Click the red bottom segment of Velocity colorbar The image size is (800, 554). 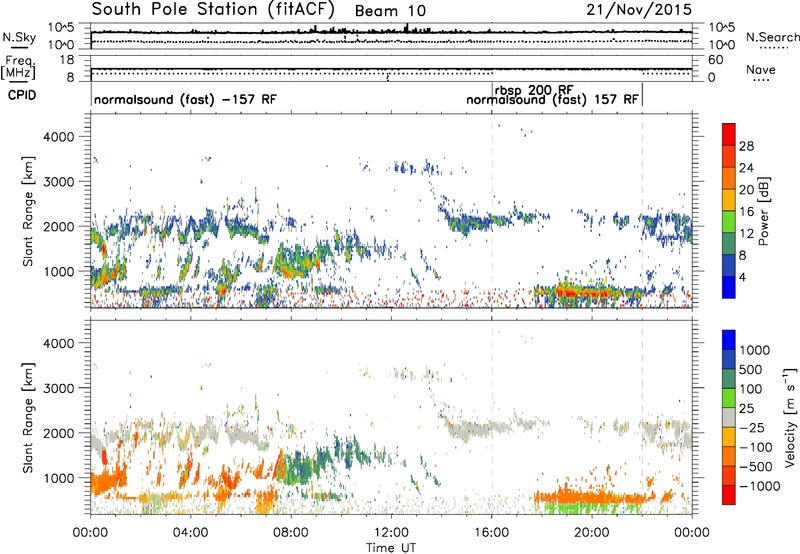tap(729, 495)
